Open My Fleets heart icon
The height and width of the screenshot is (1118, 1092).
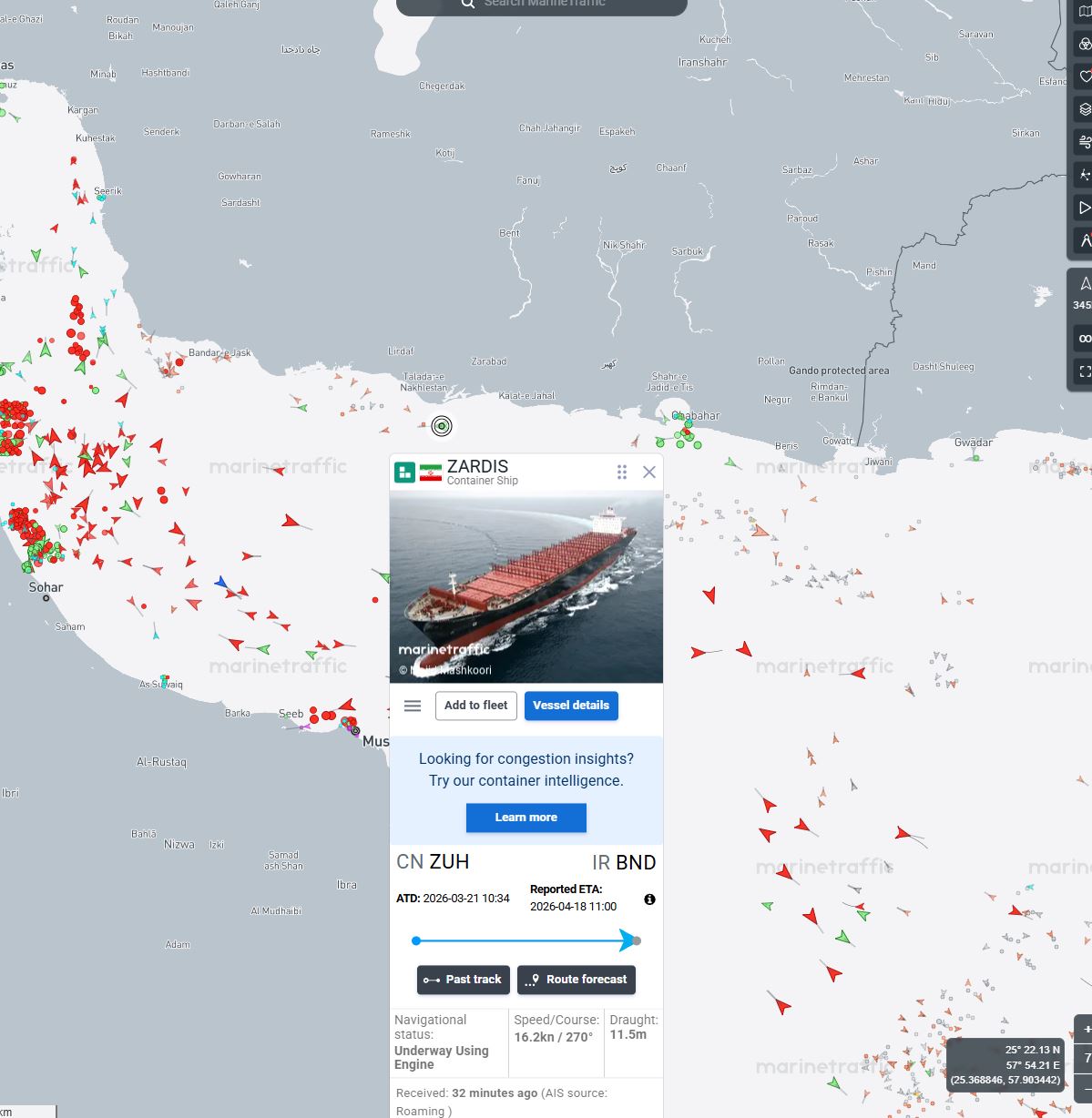(1085, 76)
